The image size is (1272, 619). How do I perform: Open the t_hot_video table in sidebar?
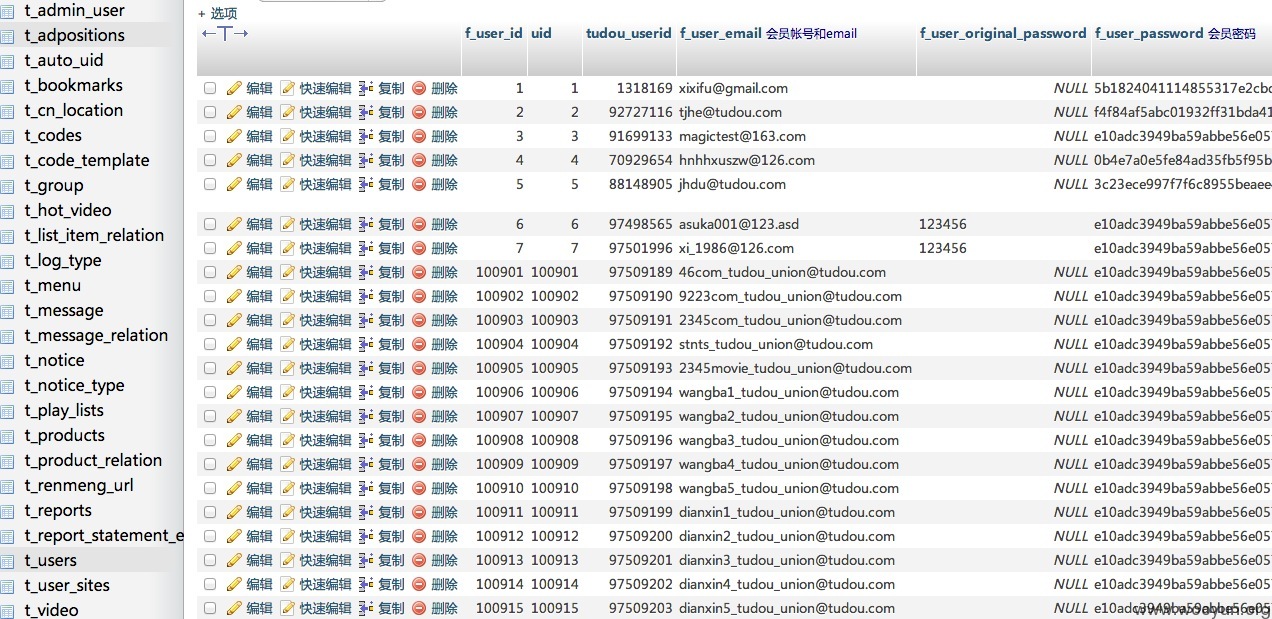(68, 210)
